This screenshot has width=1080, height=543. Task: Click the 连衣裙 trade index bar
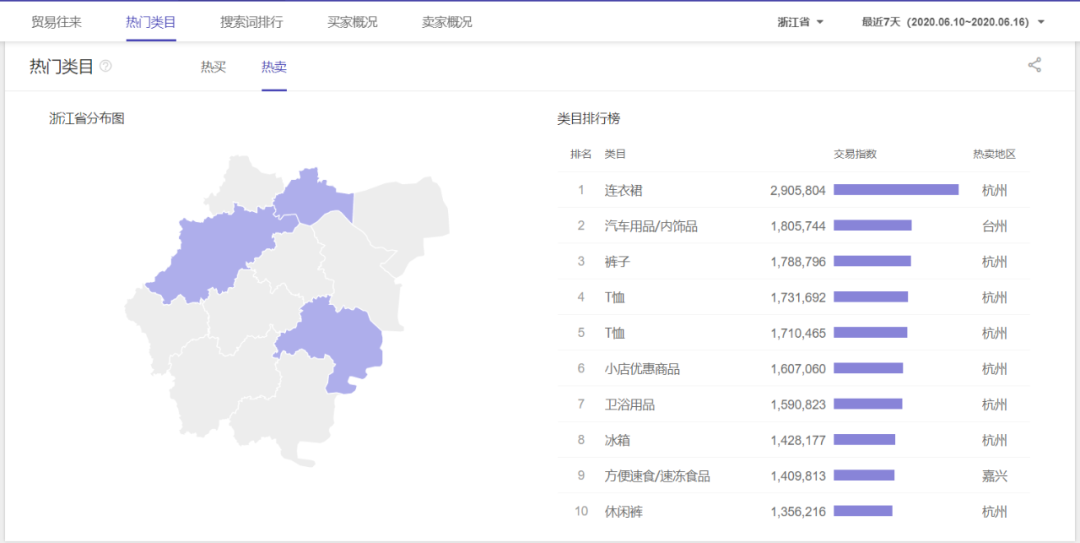(x=895, y=190)
